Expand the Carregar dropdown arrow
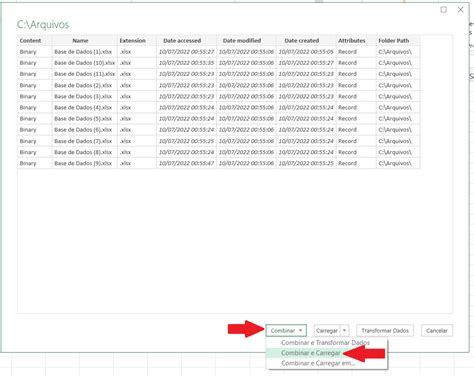Screen dimensions: 474x376 pos(344,330)
